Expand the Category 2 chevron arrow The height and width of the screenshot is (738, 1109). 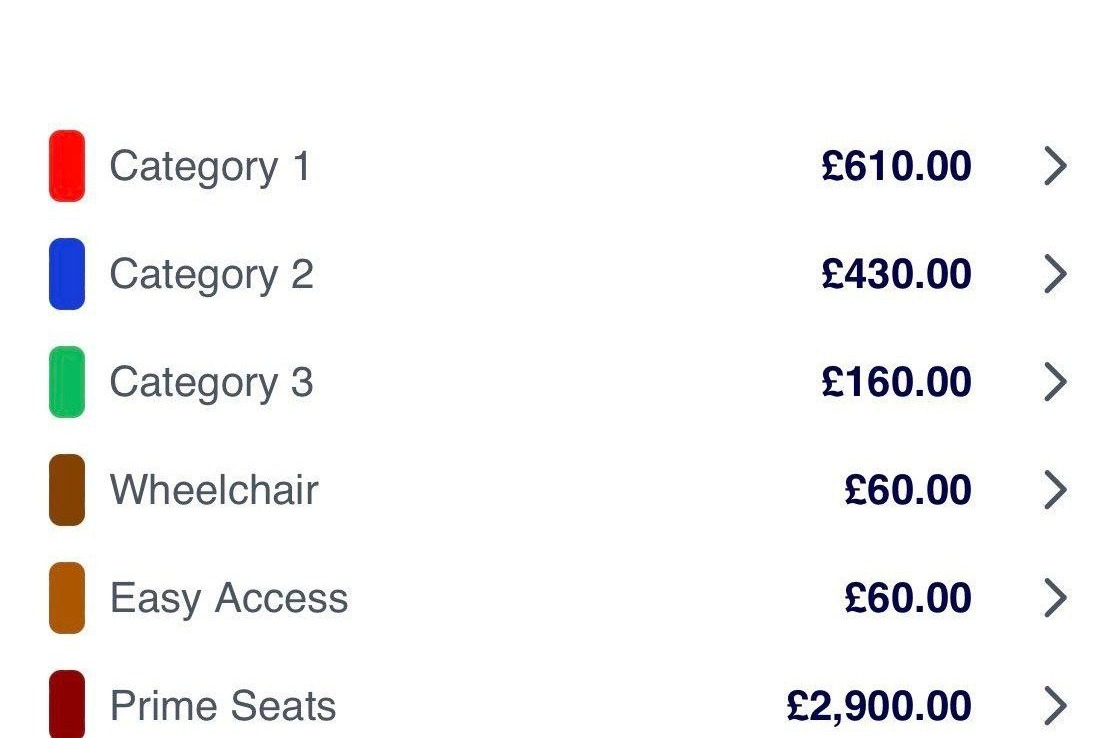pos(1055,274)
